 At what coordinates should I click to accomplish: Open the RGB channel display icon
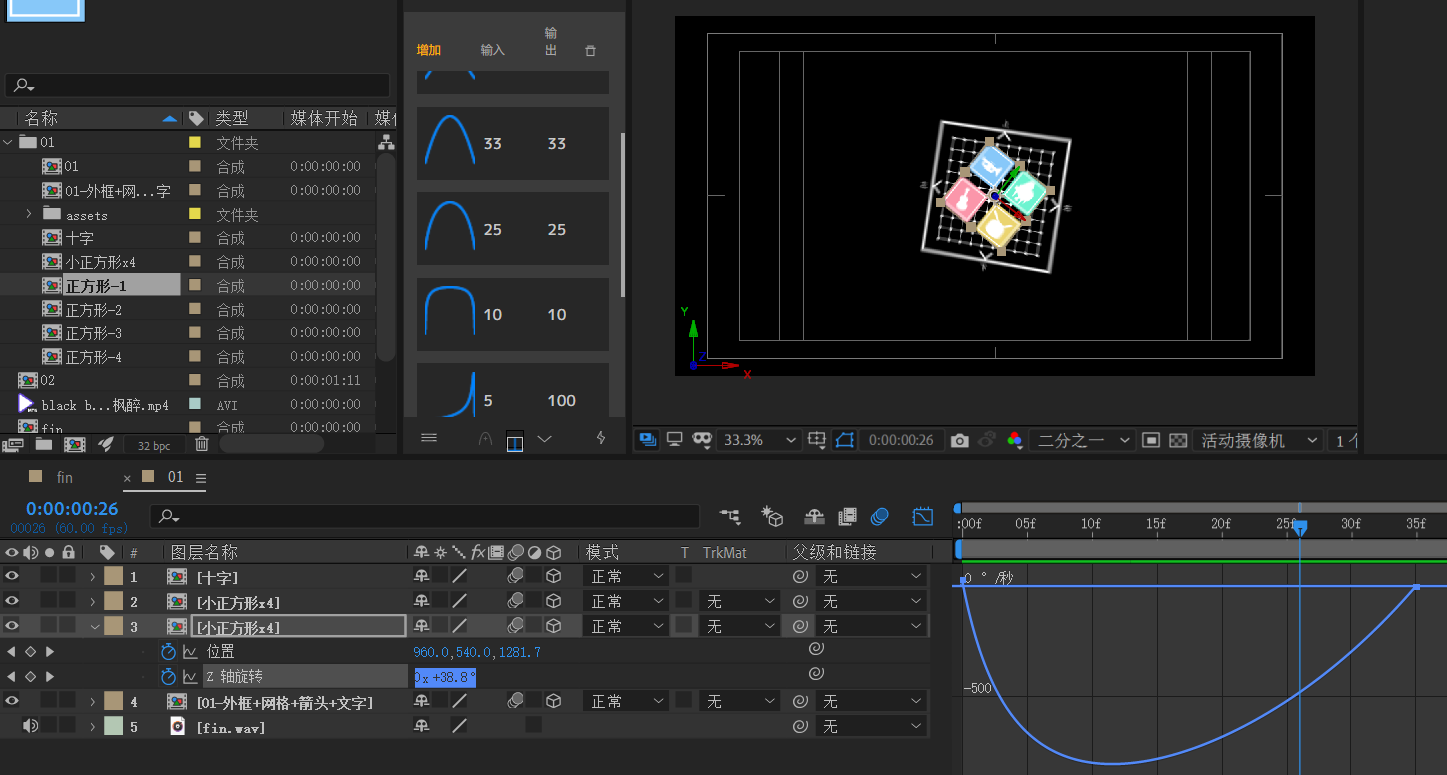tap(1014, 440)
